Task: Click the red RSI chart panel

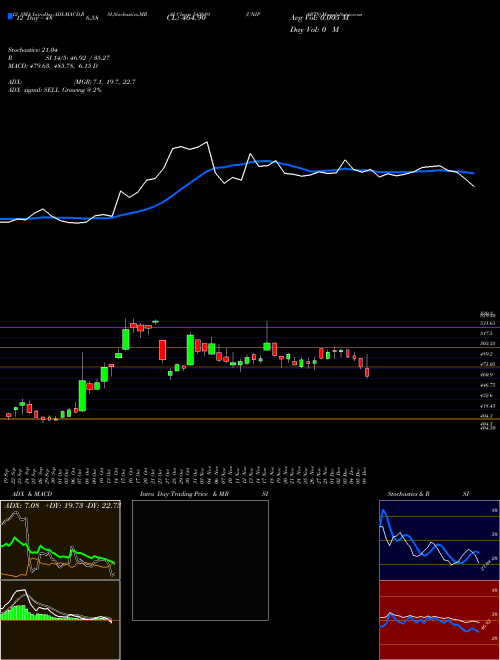Action: pyautogui.click(x=439, y=620)
